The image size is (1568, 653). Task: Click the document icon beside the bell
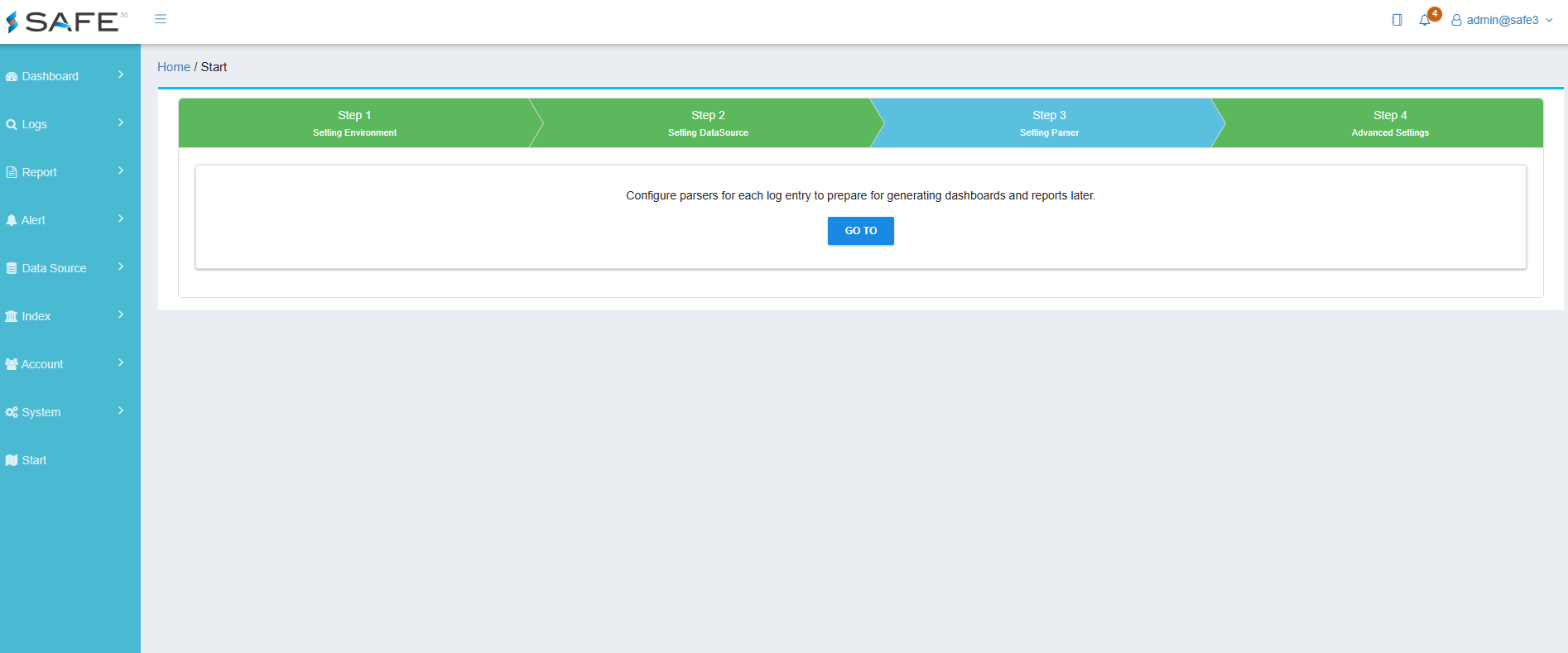pyautogui.click(x=1397, y=20)
